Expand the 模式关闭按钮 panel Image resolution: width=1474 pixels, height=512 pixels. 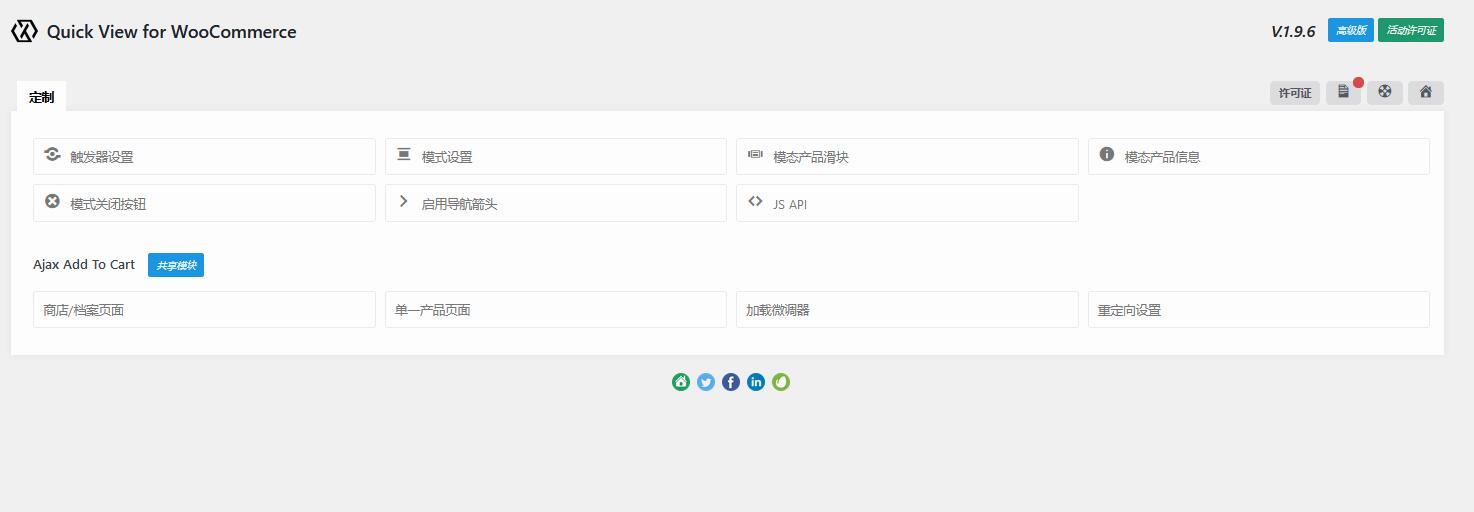tap(204, 203)
